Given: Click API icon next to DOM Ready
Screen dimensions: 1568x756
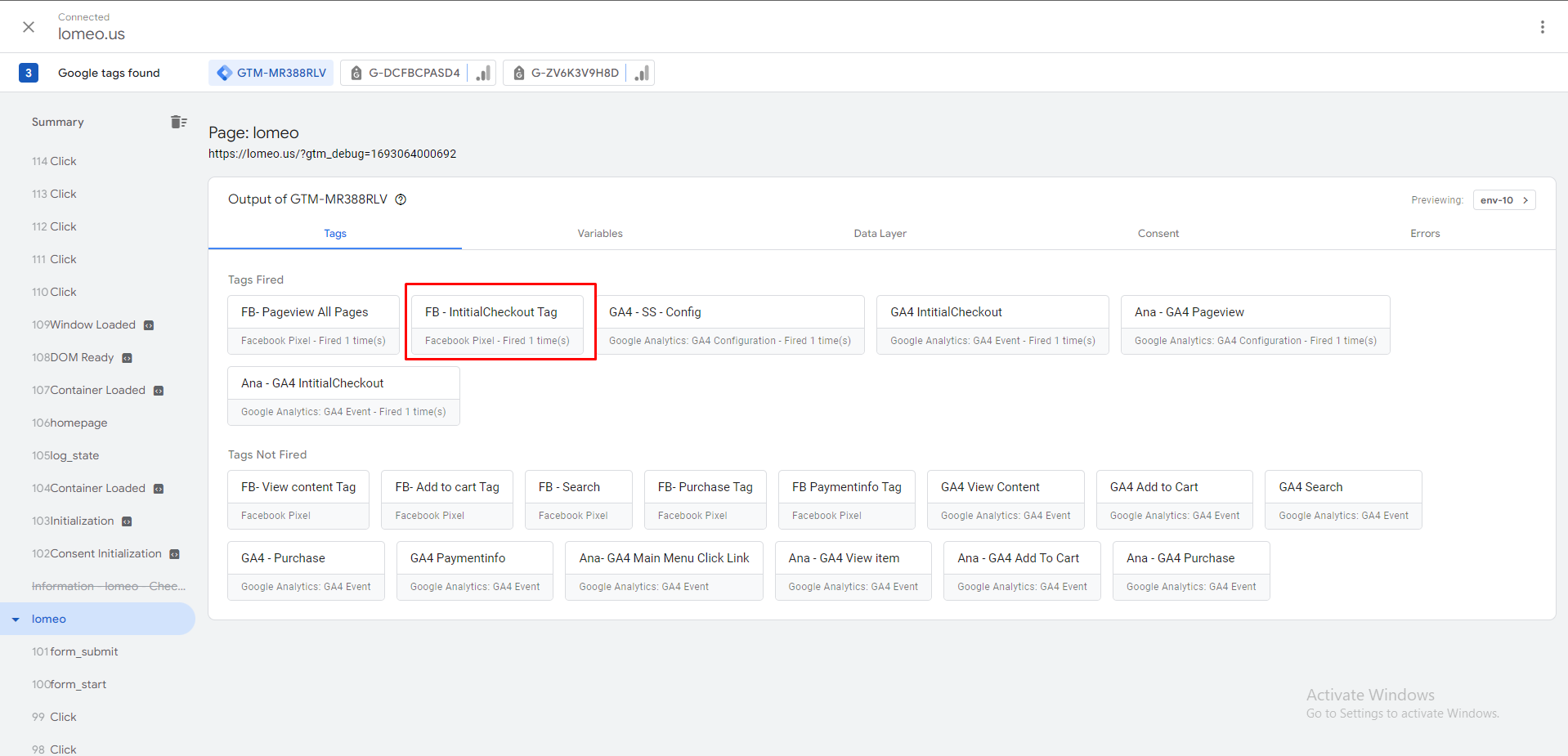Looking at the screenshot, I should [127, 358].
